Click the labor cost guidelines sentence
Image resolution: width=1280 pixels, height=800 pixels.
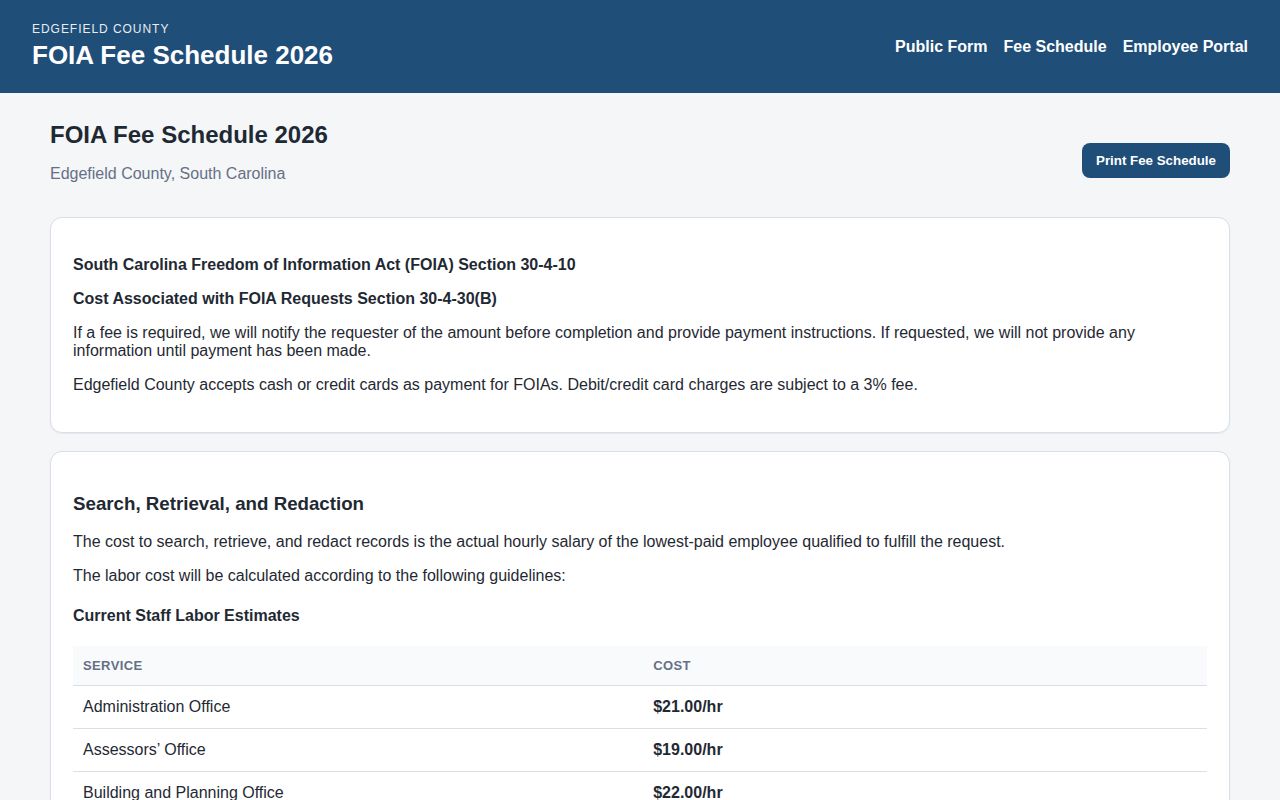coord(319,575)
